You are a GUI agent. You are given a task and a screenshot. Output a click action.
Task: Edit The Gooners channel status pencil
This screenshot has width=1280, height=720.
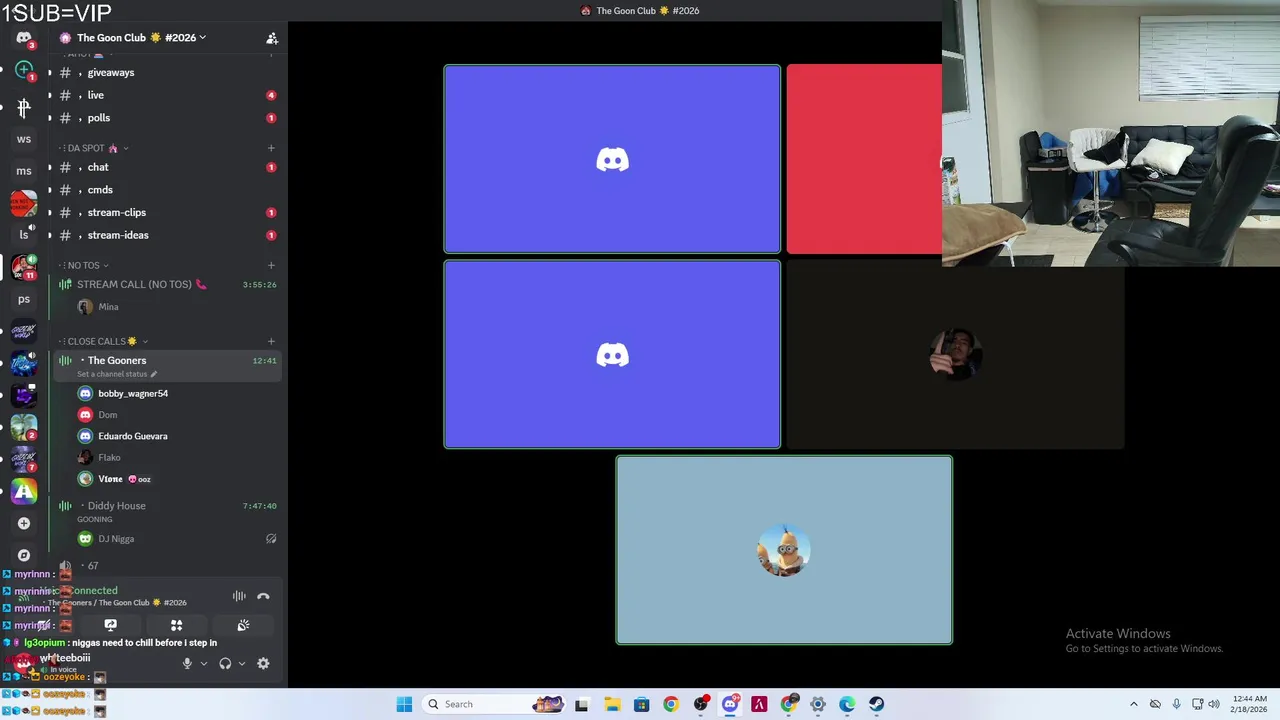click(153, 374)
